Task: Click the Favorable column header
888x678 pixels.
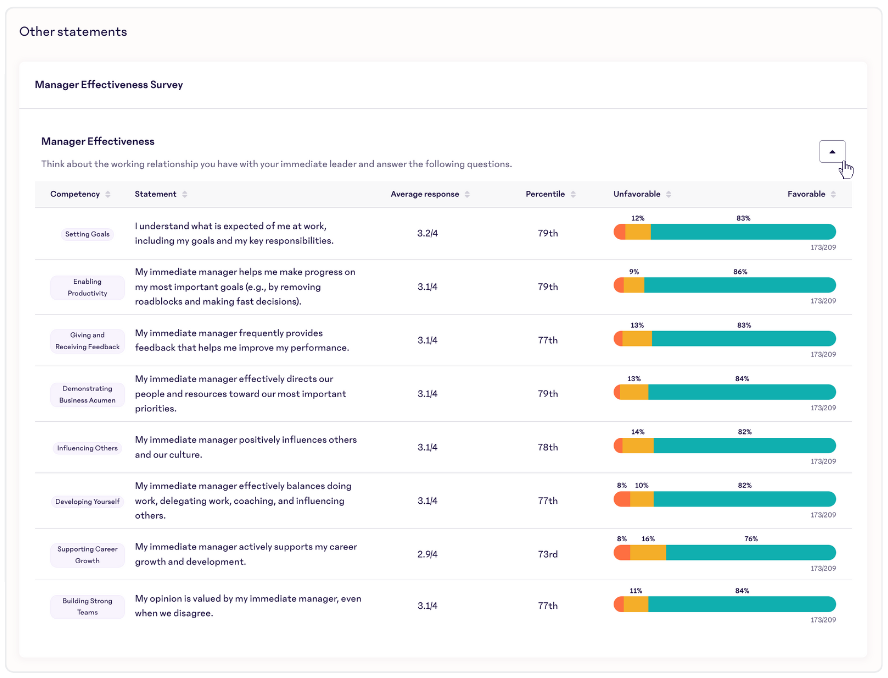Action: [x=806, y=194]
